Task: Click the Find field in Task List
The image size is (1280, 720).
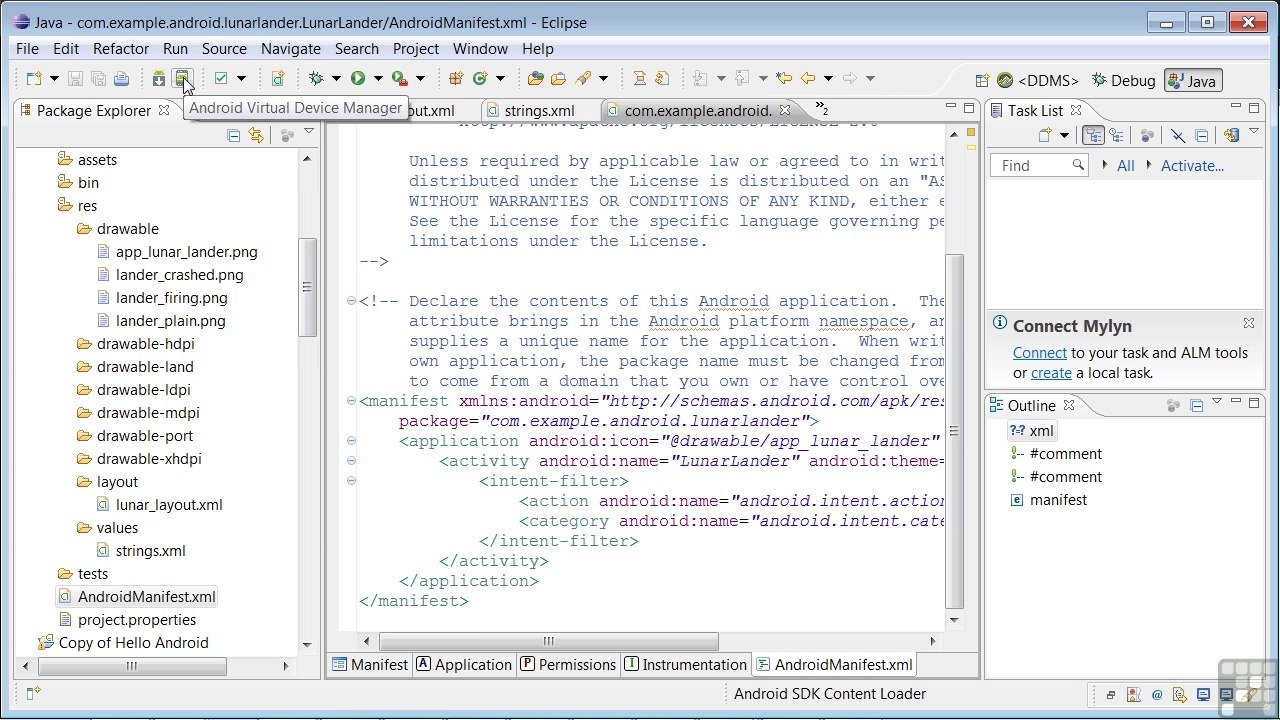Action: 1039,165
